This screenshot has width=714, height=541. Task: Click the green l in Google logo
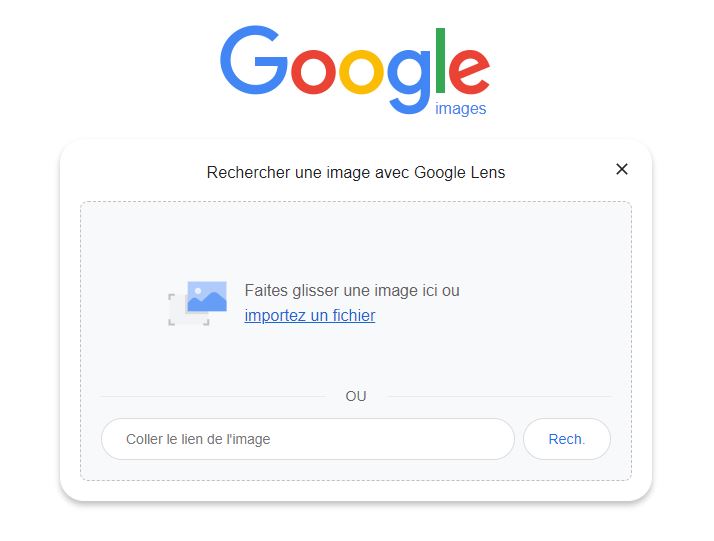(440, 60)
